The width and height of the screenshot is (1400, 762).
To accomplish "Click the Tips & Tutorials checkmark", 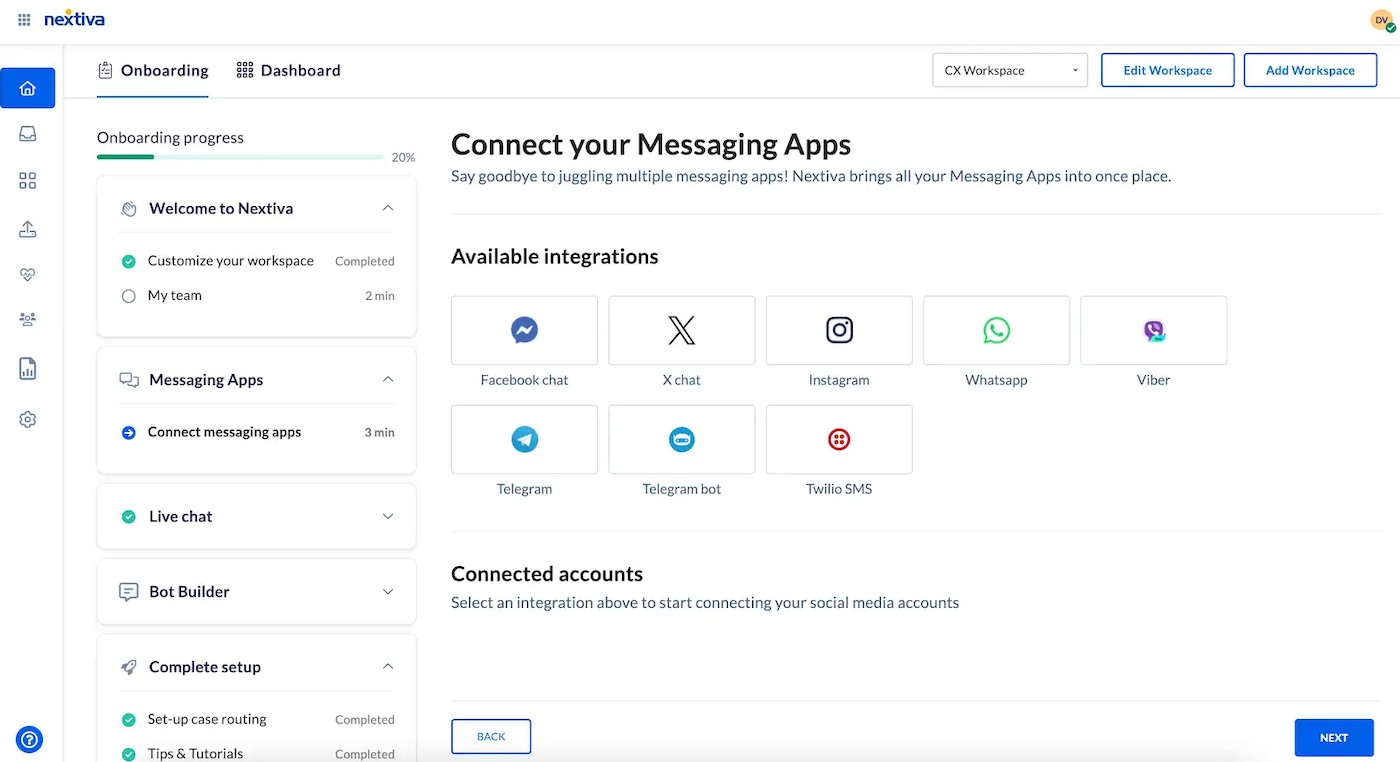I will [128, 754].
